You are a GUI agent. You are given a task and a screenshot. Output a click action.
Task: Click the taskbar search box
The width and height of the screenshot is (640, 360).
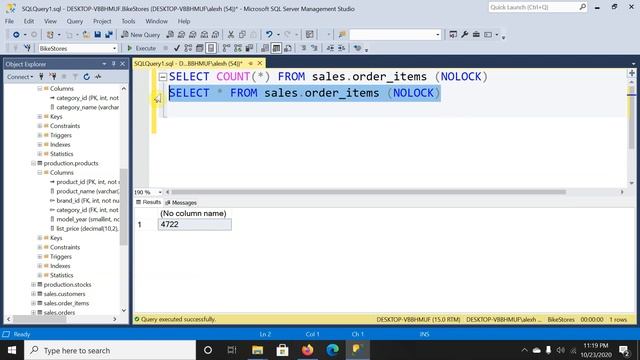tap(110, 350)
